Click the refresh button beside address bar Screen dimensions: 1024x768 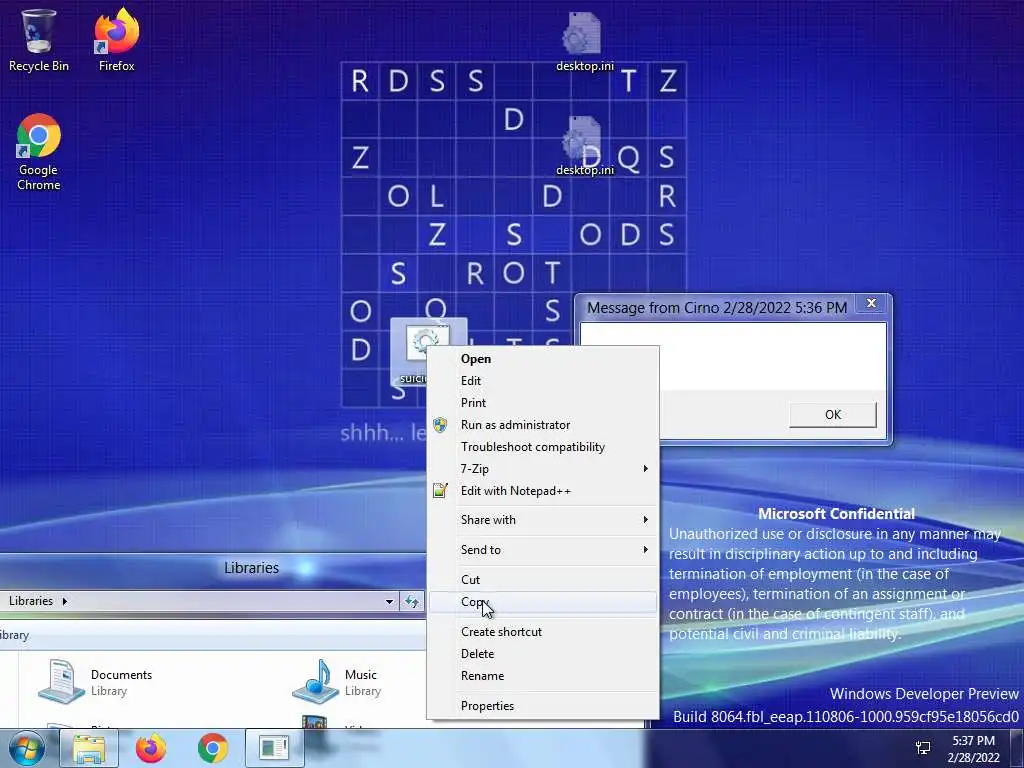(x=411, y=601)
